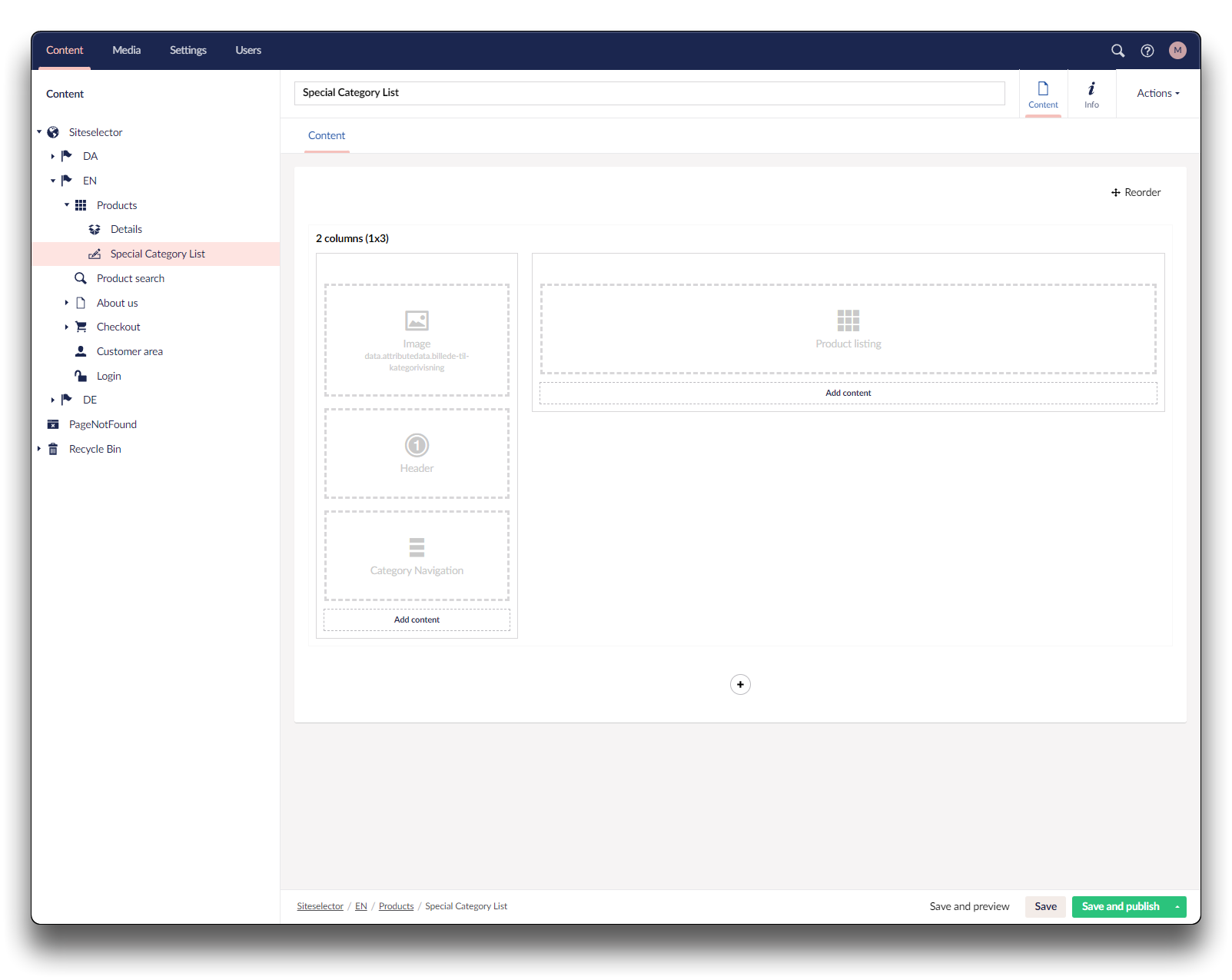Screen dimensions: 1232x980
Task: Click the Header block in left column
Action: [417, 453]
